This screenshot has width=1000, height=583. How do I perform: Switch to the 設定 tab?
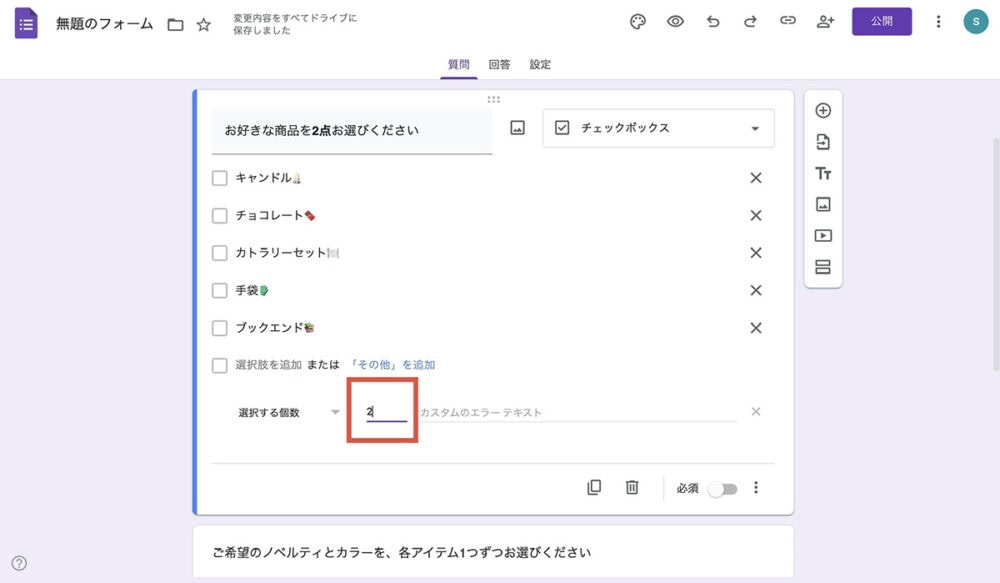point(540,64)
